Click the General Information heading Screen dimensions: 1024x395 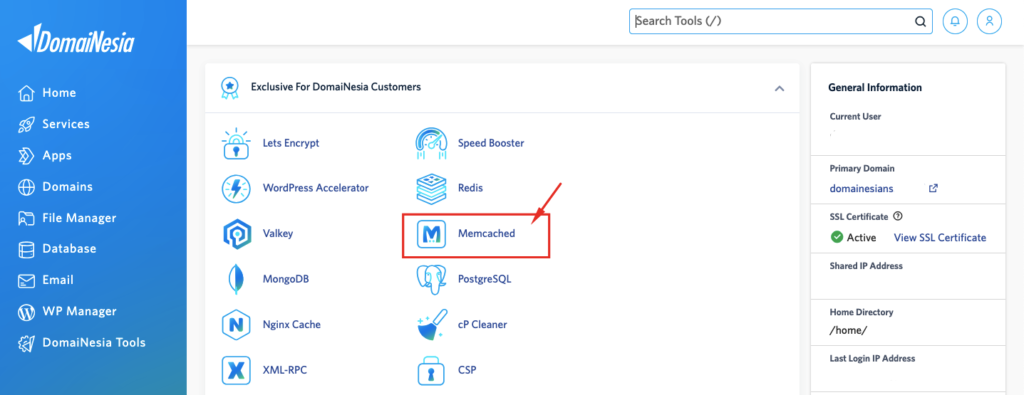click(875, 87)
